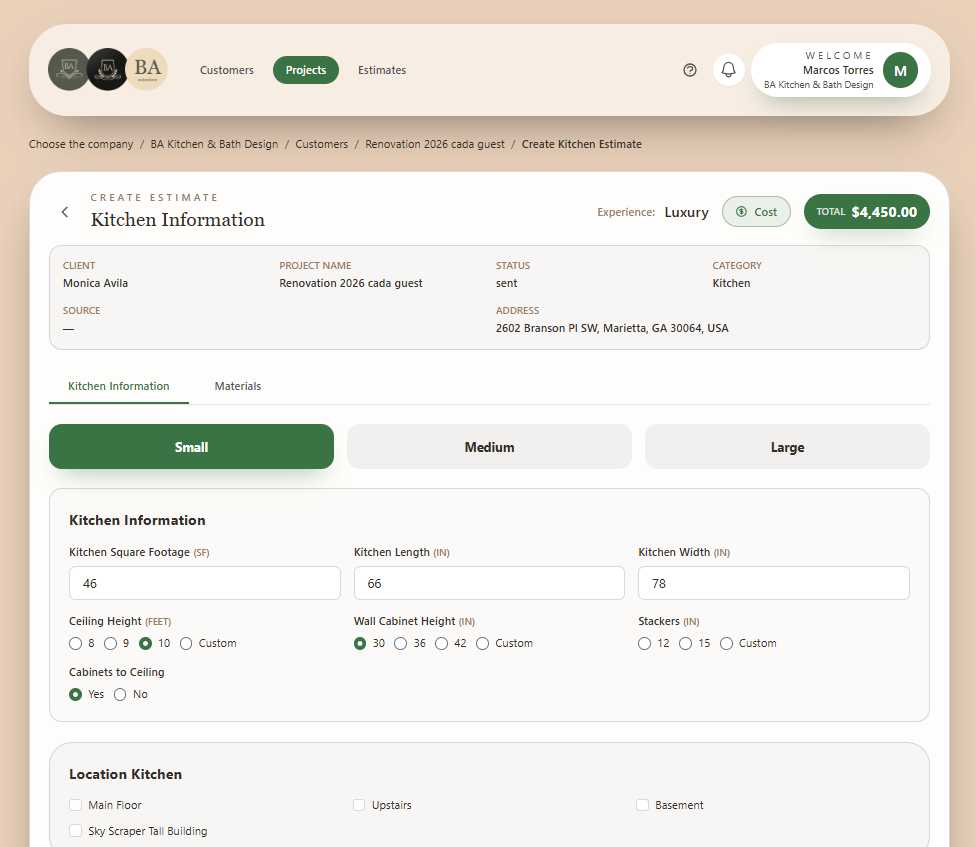Viewport: 976px width, 847px height.
Task: Click the Choose the company breadcrumb
Action: (81, 144)
